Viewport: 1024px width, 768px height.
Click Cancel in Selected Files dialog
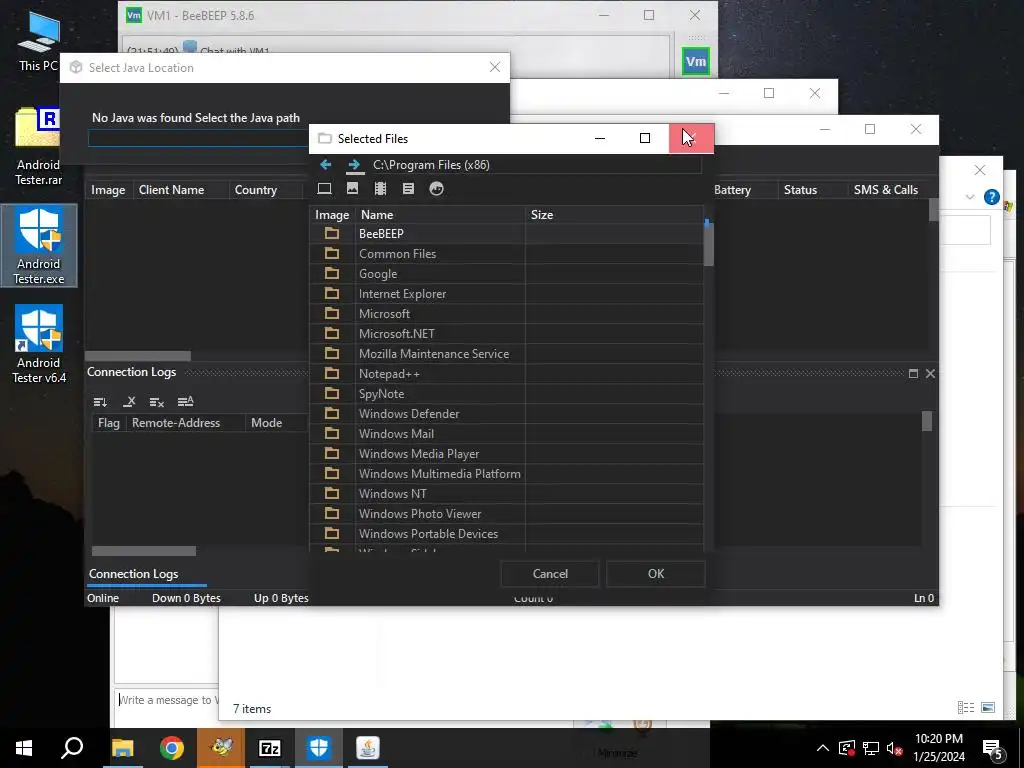tap(550, 573)
